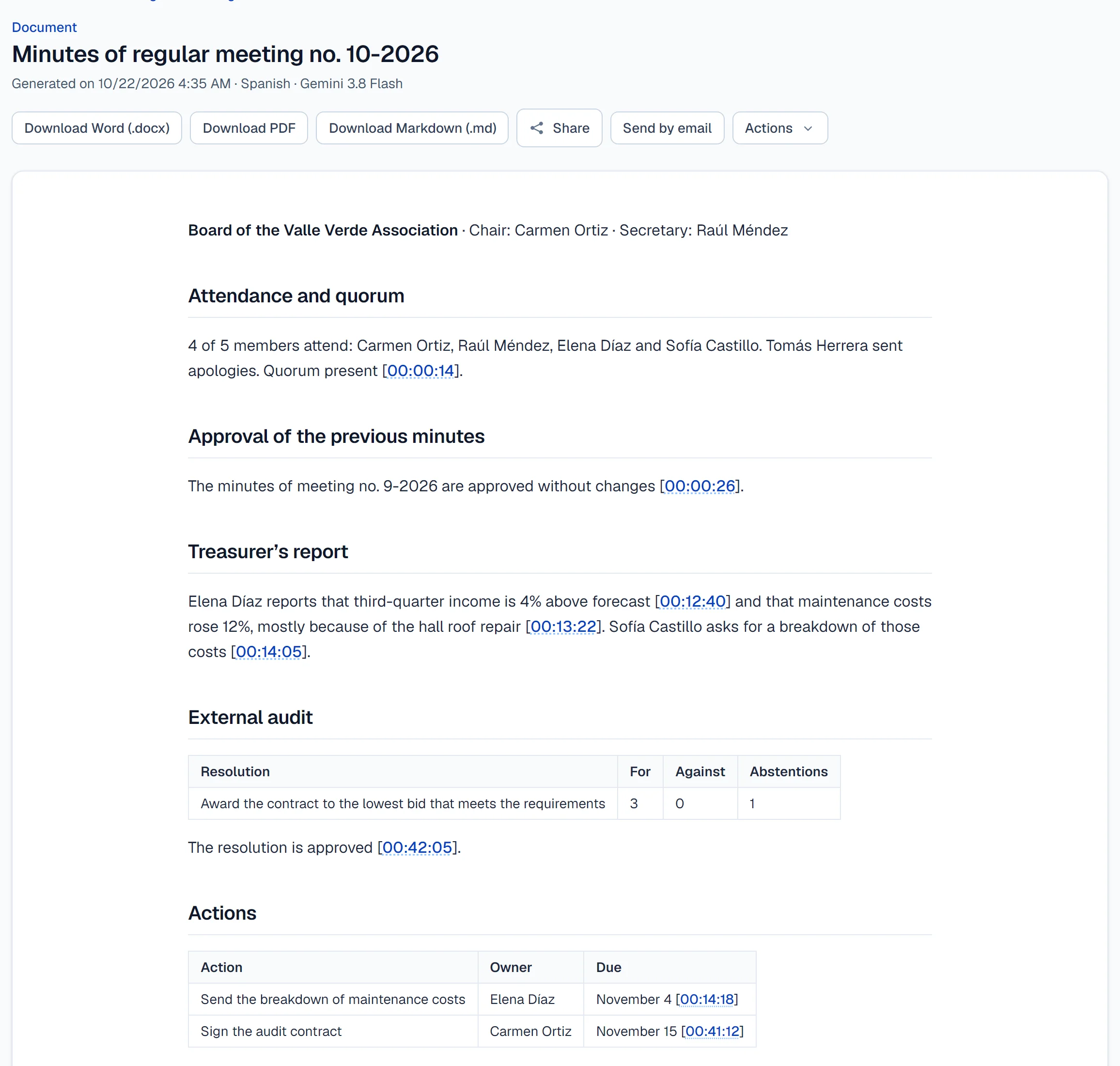Click the 'Secretary: Raúl Méndez' text
1120x1066 pixels.
click(x=704, y=230)
